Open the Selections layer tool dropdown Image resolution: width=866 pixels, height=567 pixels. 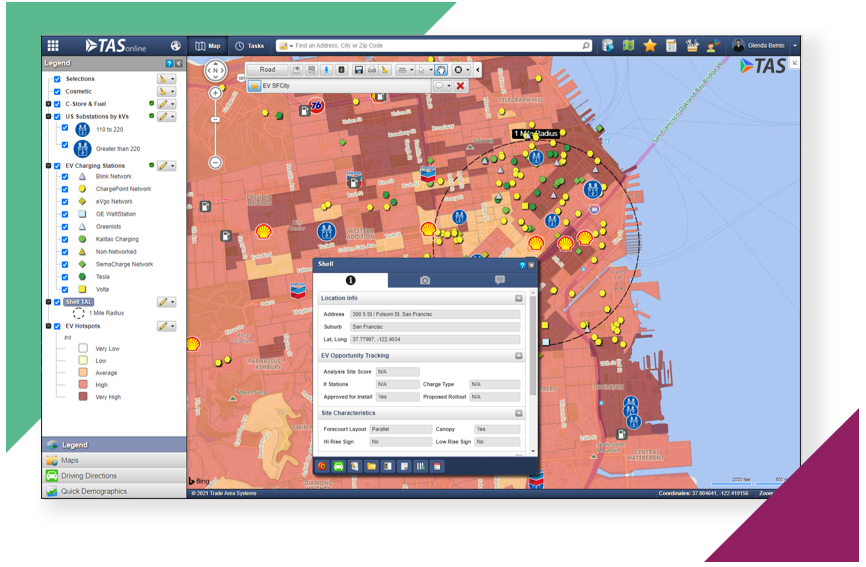173,79
